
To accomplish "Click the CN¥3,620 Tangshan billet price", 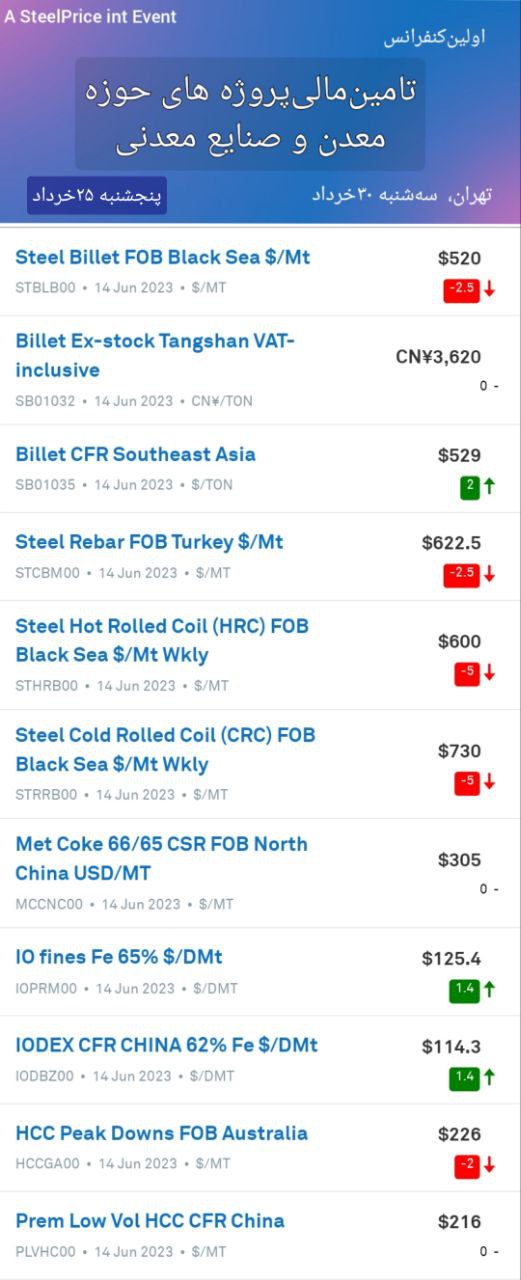I will pyautogui.click(x=438, y=356).
